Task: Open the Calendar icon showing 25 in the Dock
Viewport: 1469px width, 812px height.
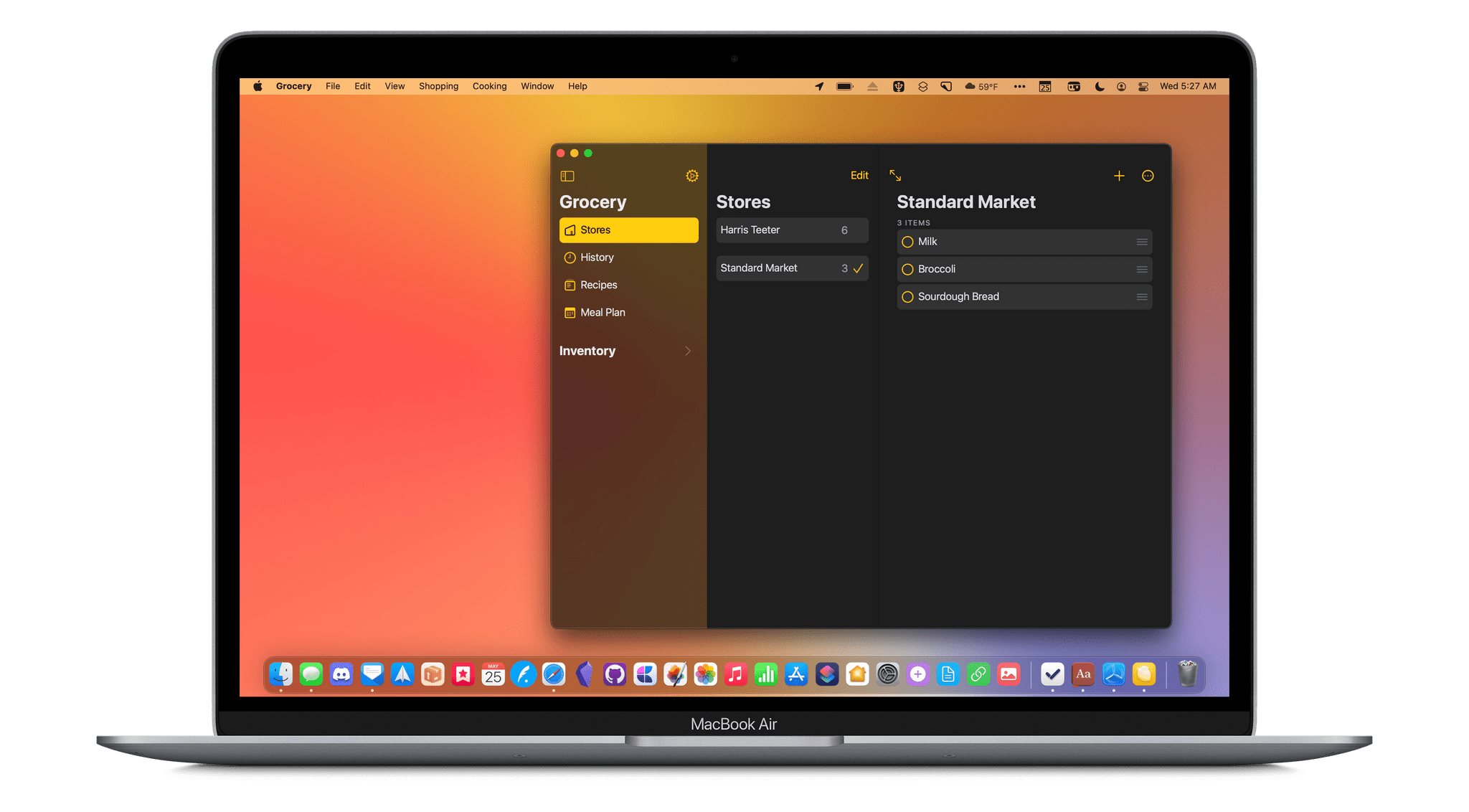Action: tap(493, 674)
